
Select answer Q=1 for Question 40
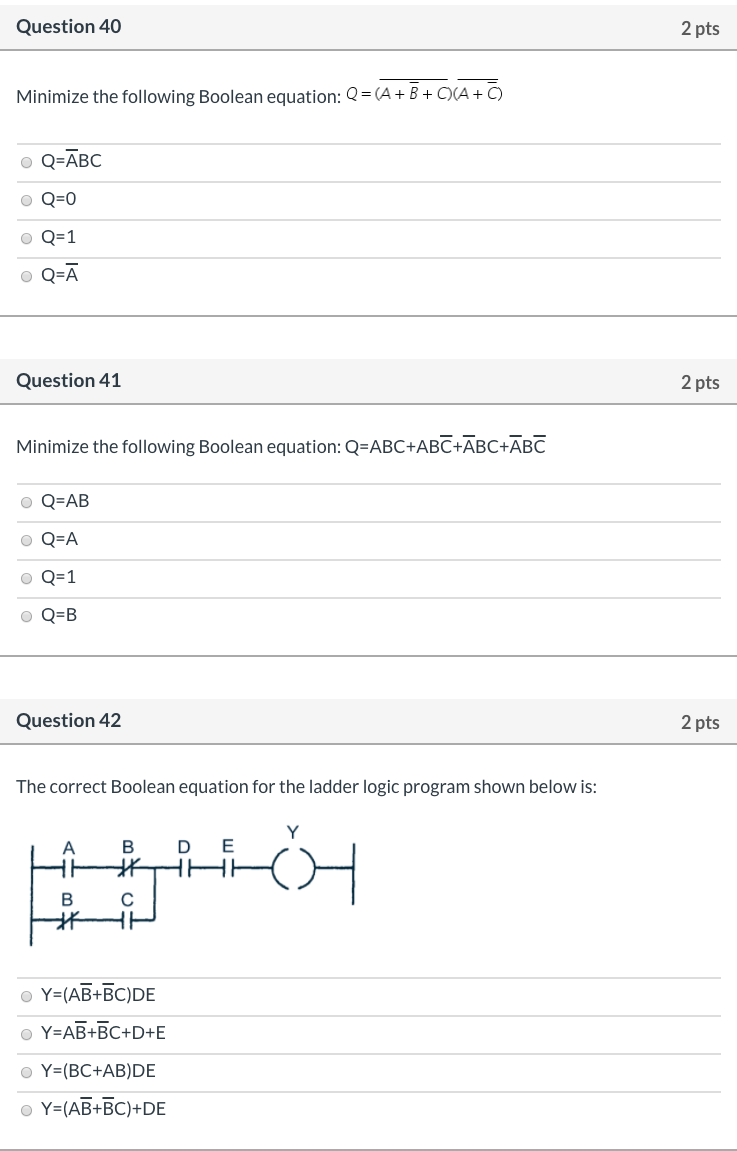(26, 237)
